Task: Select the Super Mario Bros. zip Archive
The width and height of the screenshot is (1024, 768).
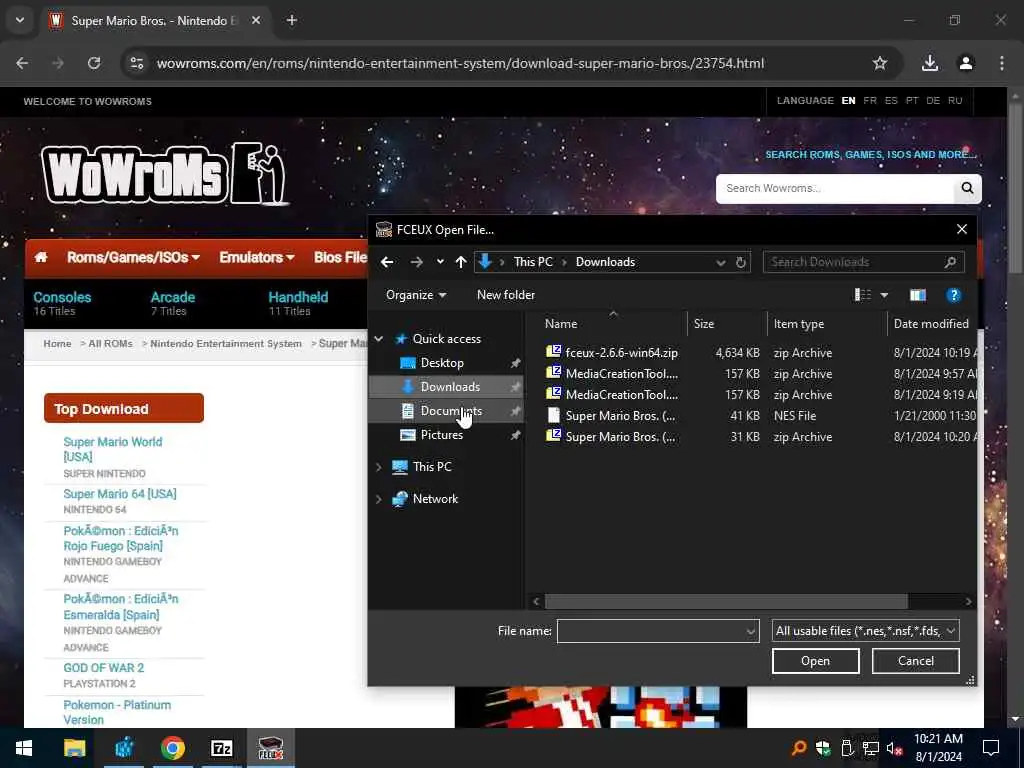Action: [x=620, y=437]
